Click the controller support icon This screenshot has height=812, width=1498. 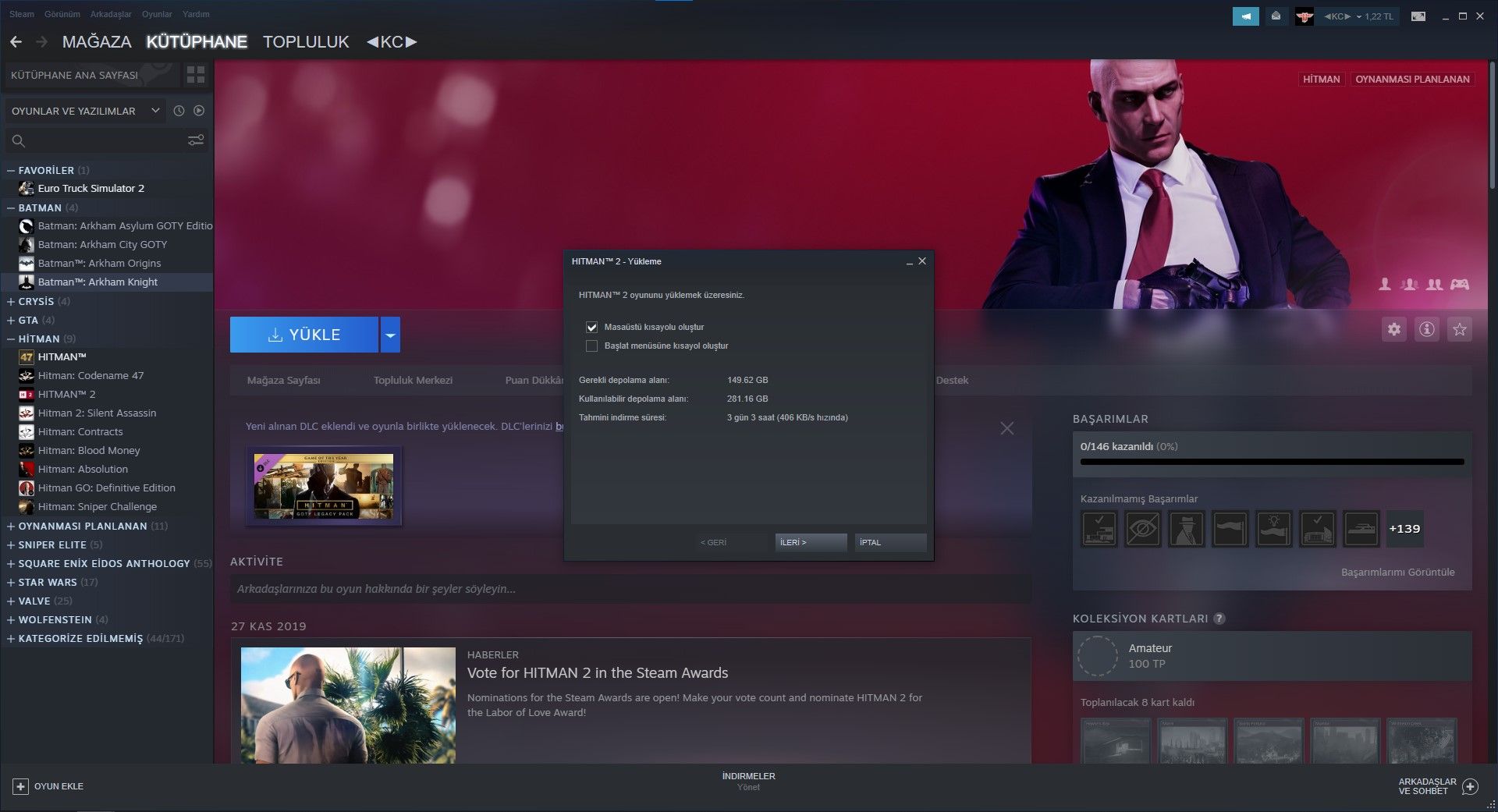click(1460, 285)
